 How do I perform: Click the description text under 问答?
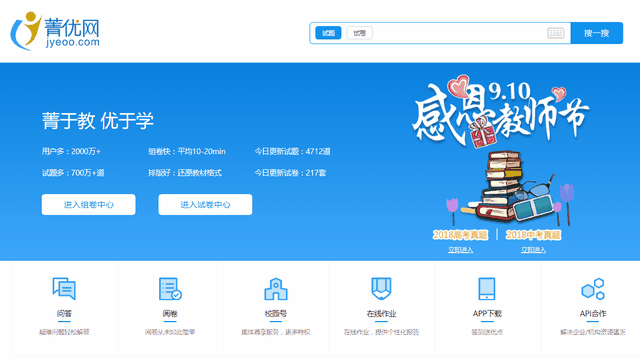[64, 332]
